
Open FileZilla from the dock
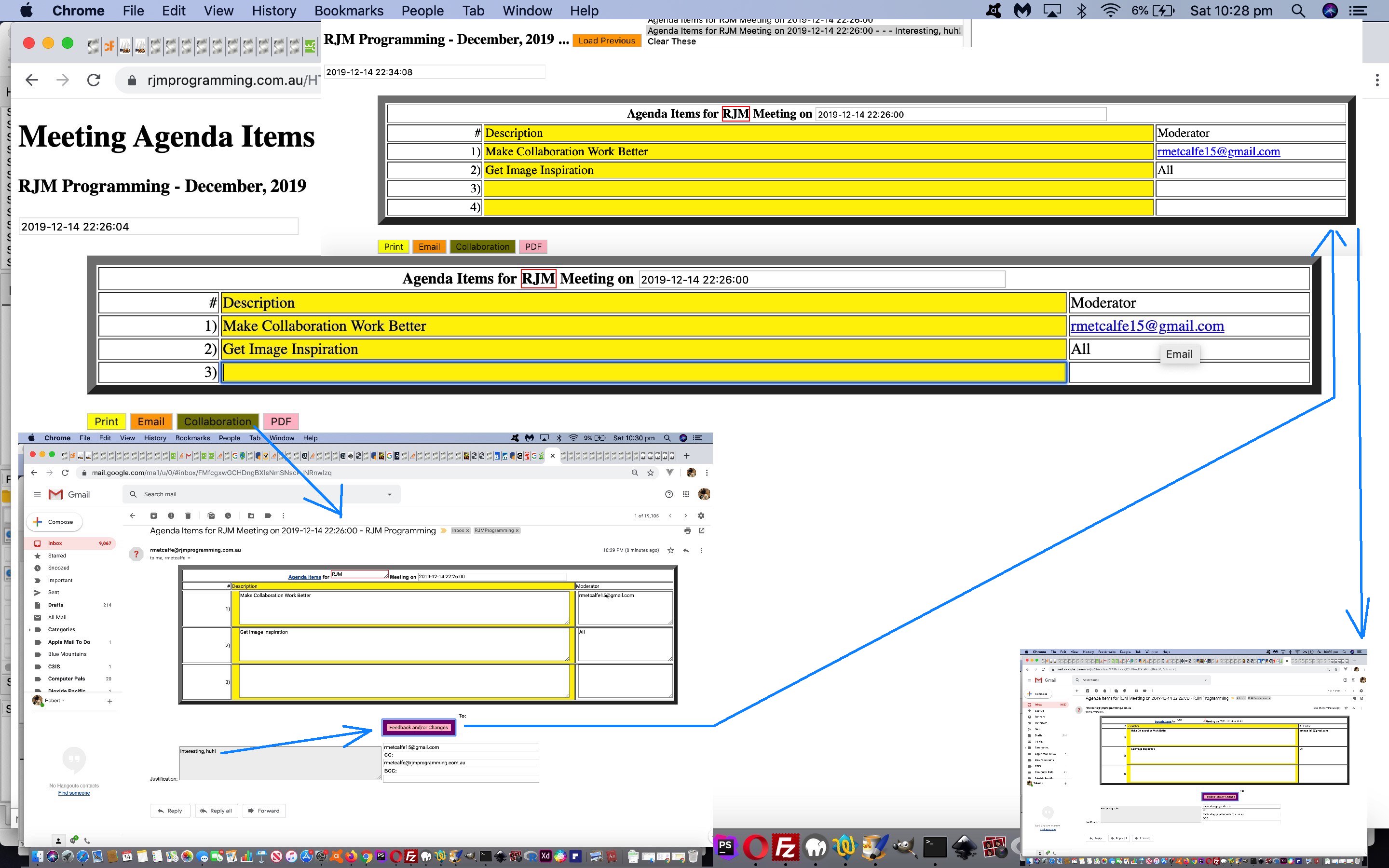tap(785, 847)
